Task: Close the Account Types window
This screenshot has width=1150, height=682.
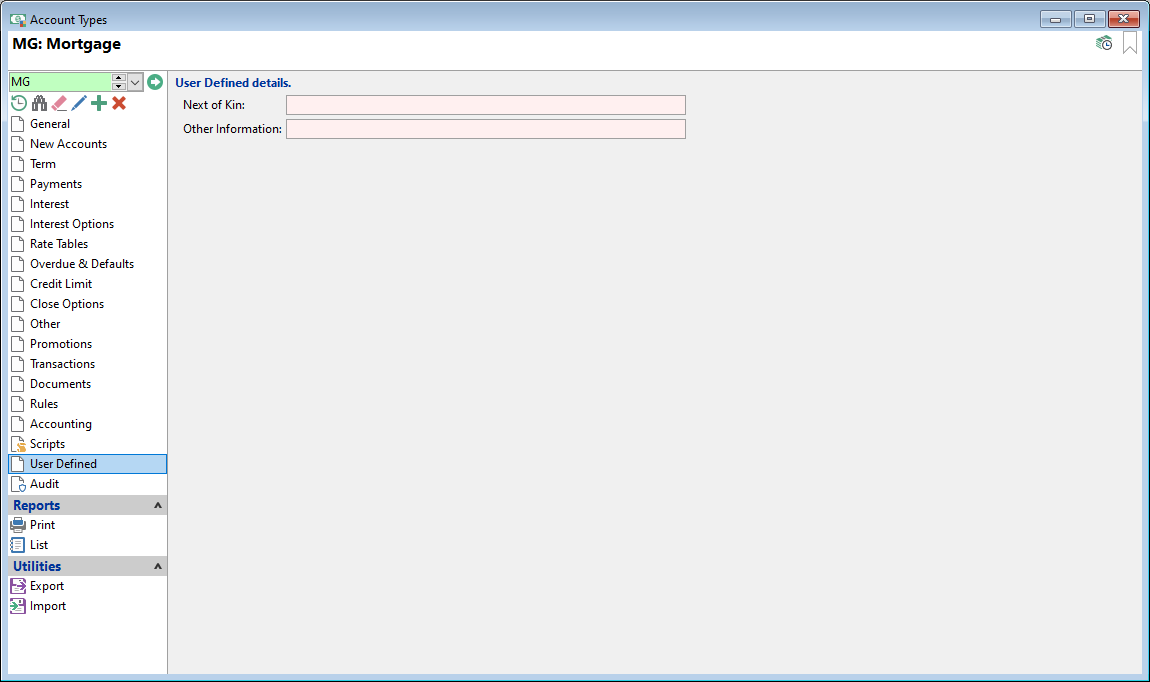Action: (x=1124, y=19)
